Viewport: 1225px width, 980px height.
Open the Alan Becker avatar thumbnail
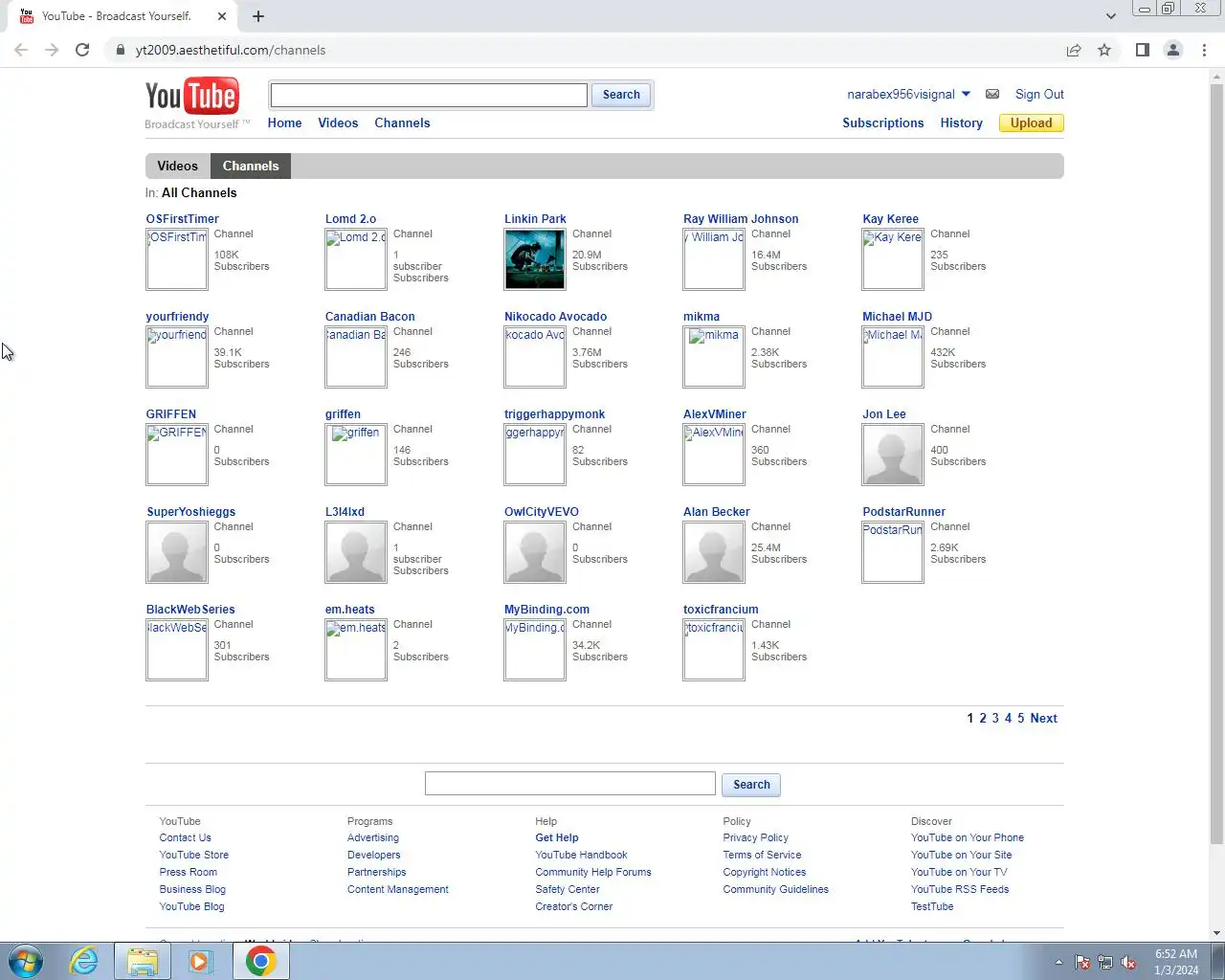pos(714,552)
